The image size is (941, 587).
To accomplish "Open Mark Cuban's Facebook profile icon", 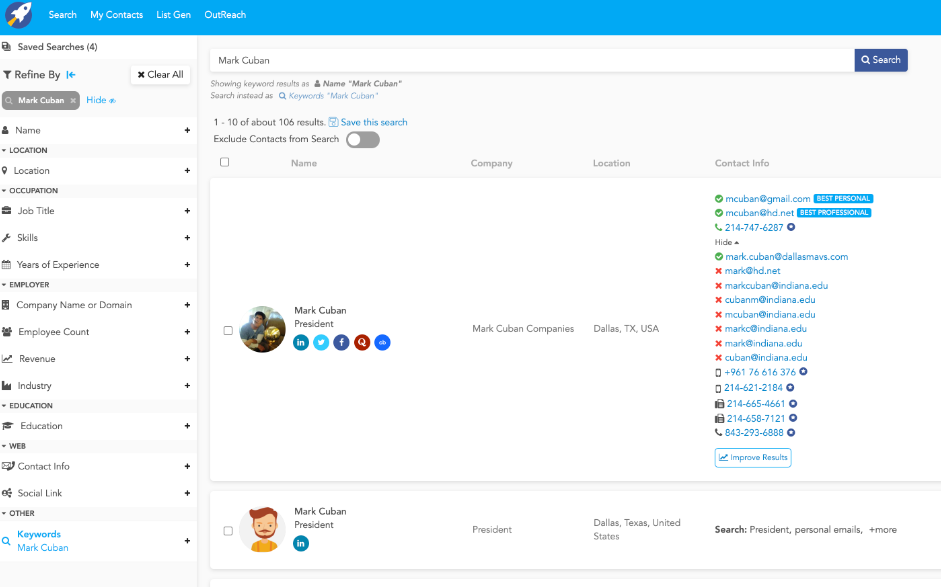I will click(x=341, y=342).
